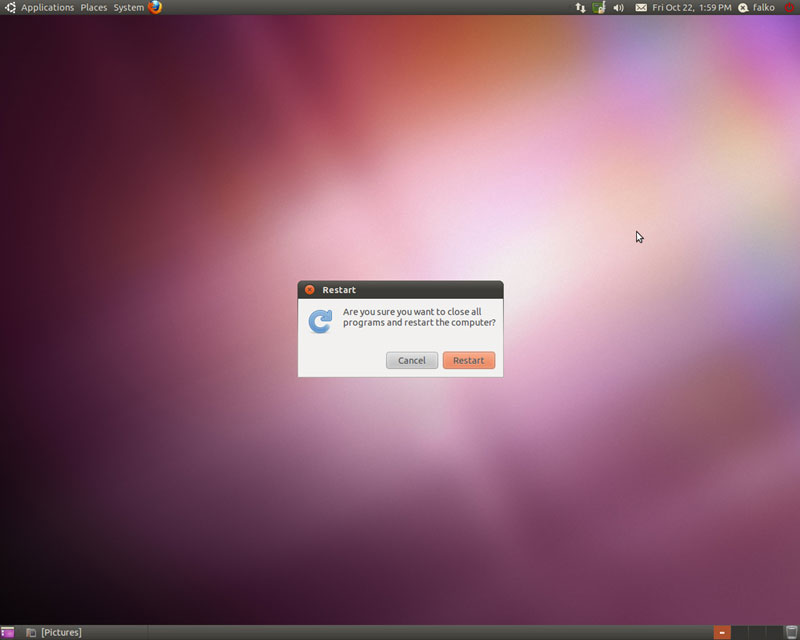
Task: Open the green chip panel applet
Action: [598, 8]
